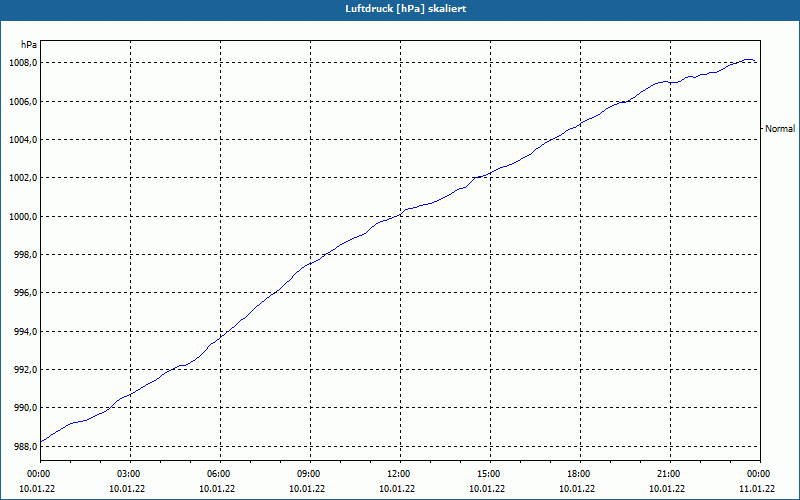Click the '06:00' time axis label
800x500 pixels.
(220, 474)
